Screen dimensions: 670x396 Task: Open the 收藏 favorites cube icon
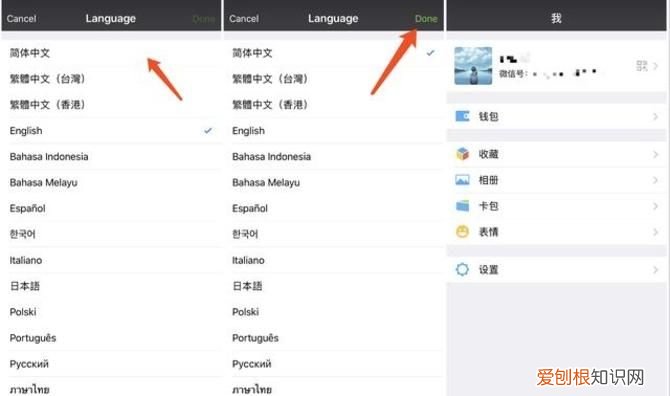(x=462, y=154)
